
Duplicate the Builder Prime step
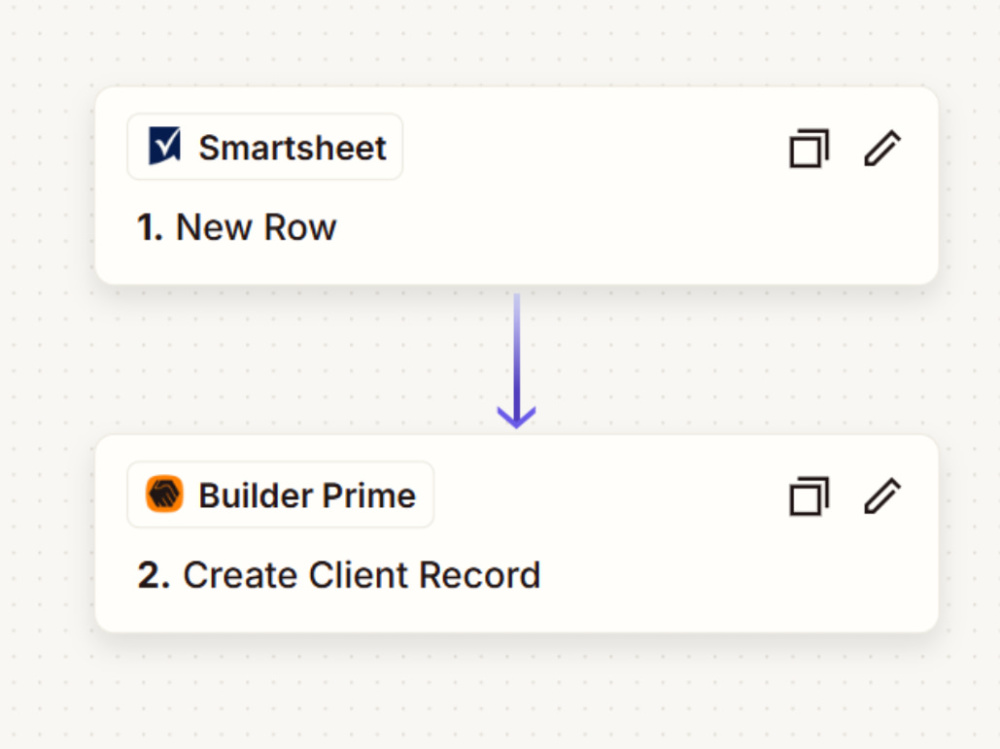[809, 496]
